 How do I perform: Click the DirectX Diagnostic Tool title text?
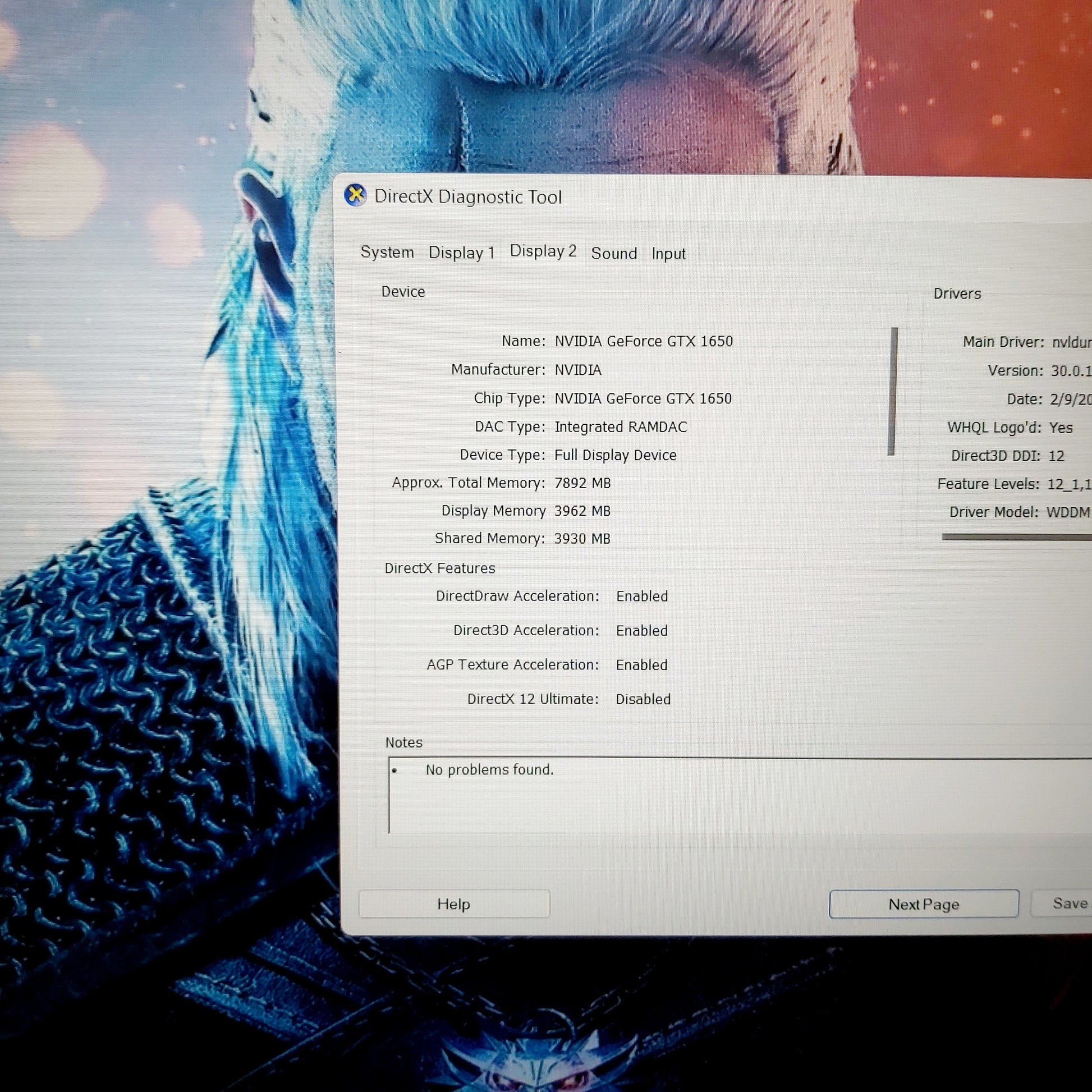click(468, 197)
